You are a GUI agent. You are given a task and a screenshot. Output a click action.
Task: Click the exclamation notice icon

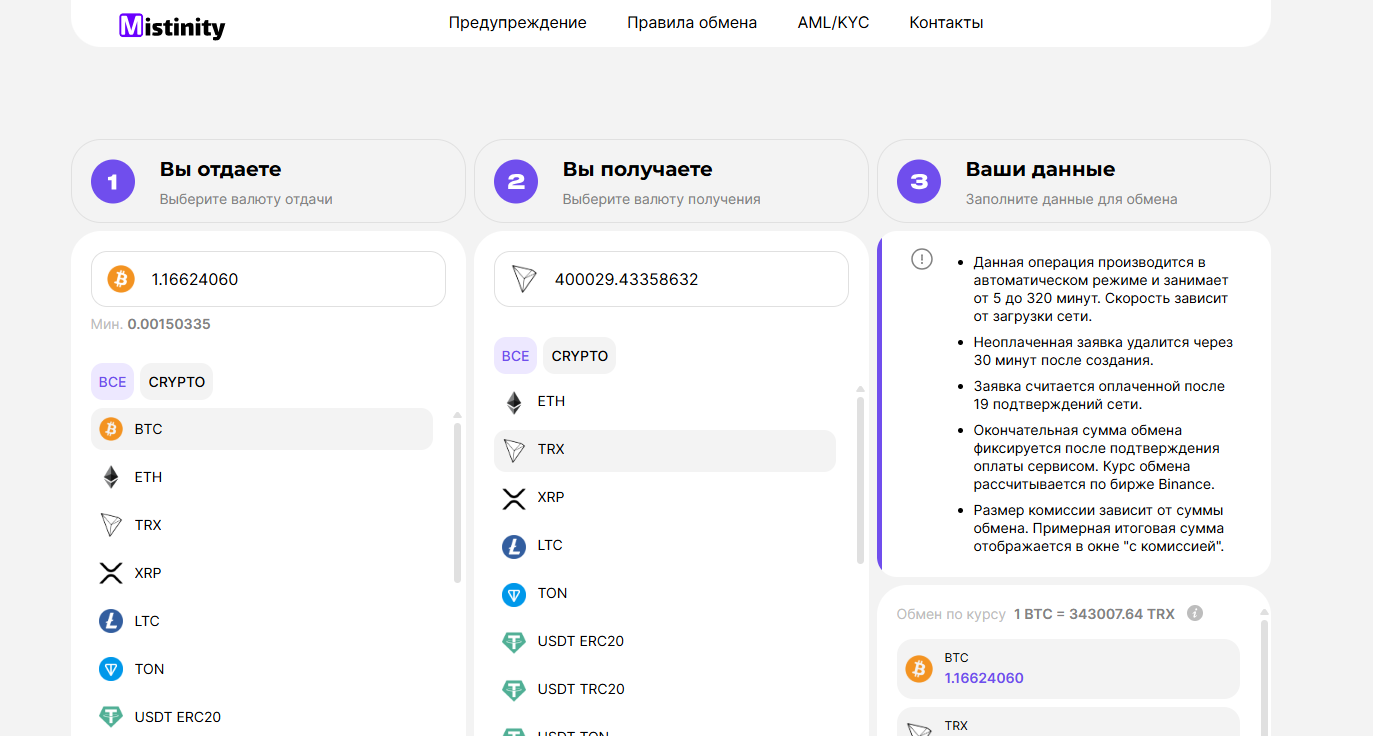pyautogui.click(x=922, y=259)
